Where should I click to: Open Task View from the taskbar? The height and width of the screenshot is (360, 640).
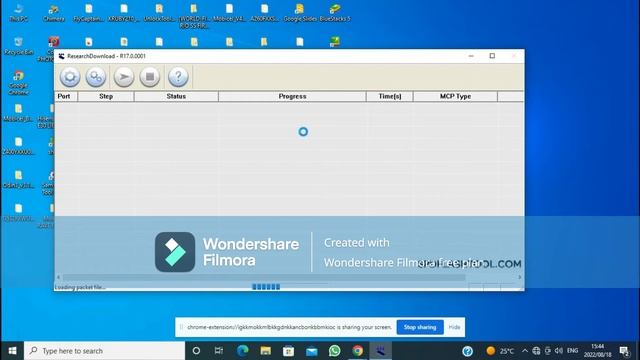[x=219, y=351]
